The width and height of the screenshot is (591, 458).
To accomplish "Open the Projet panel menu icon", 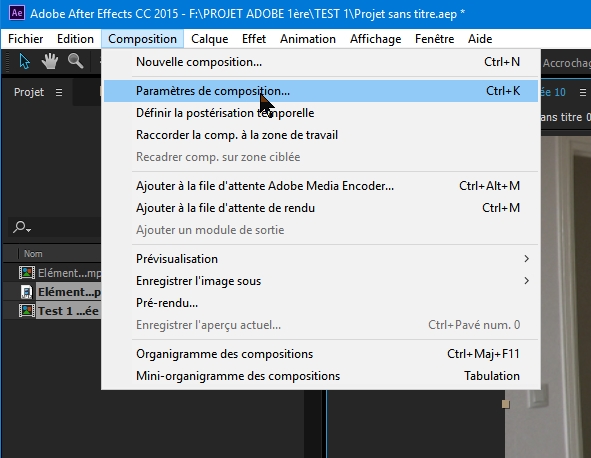I will (59, 92).
